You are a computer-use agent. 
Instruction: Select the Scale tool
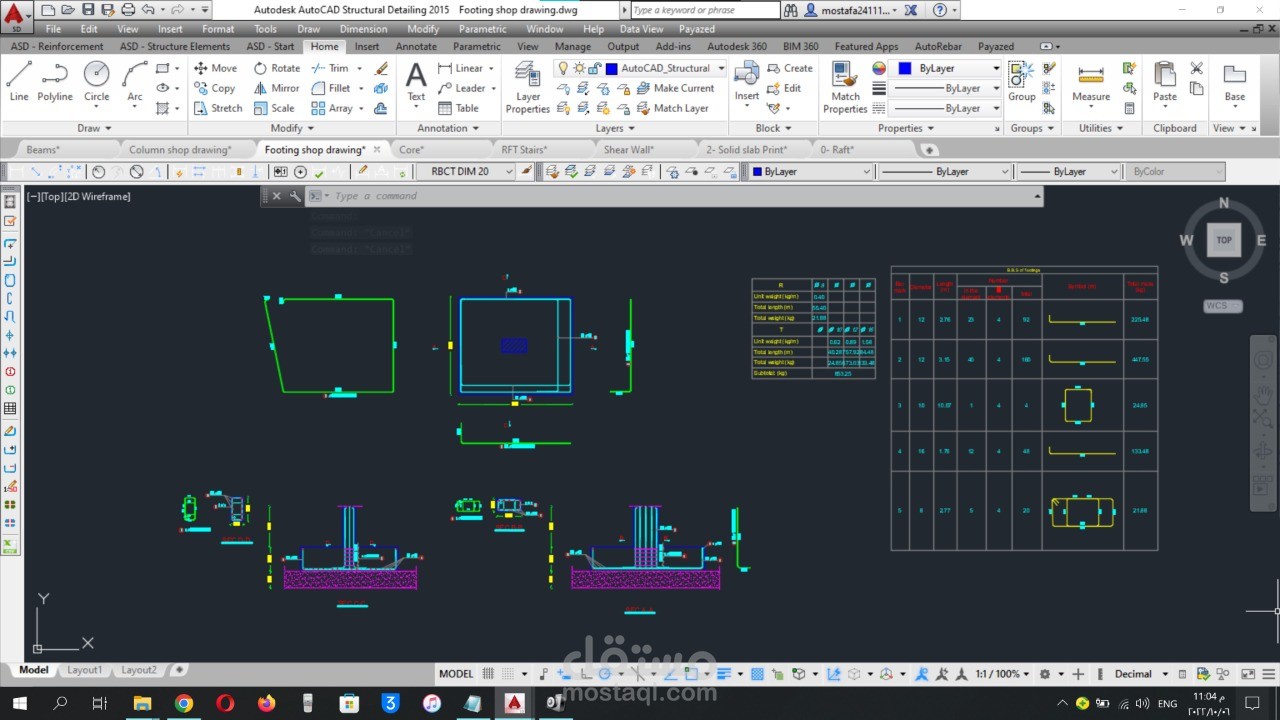274,108
